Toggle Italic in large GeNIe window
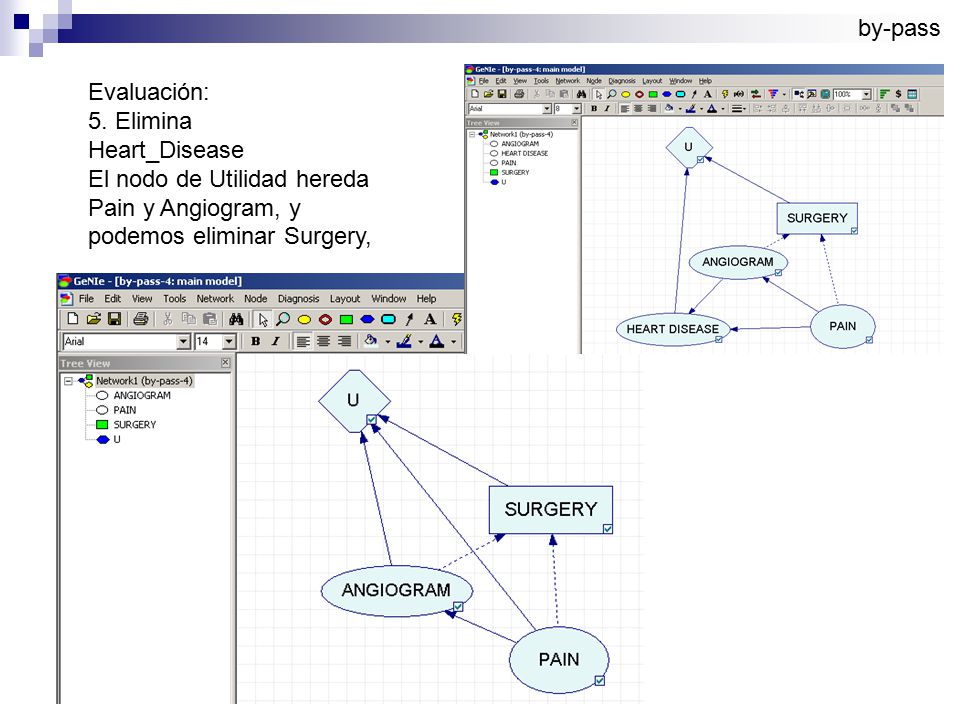The width and height of the screenshot is (960, 720). 276,342
